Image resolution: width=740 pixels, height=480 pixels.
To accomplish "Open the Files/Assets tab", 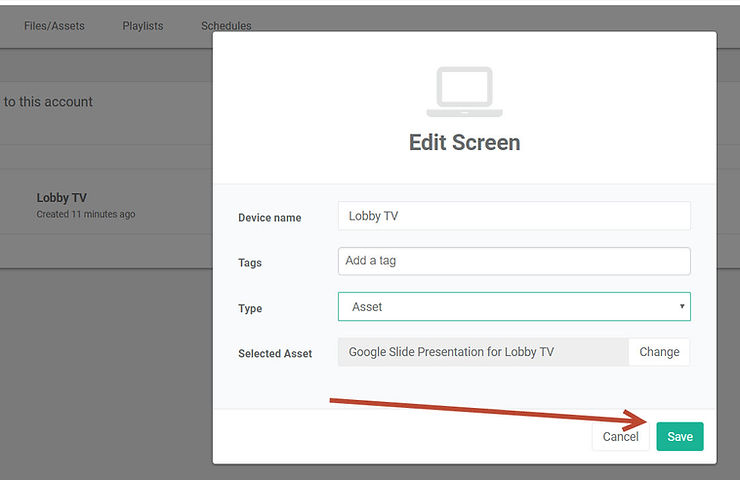I will [x=54, y=26].
